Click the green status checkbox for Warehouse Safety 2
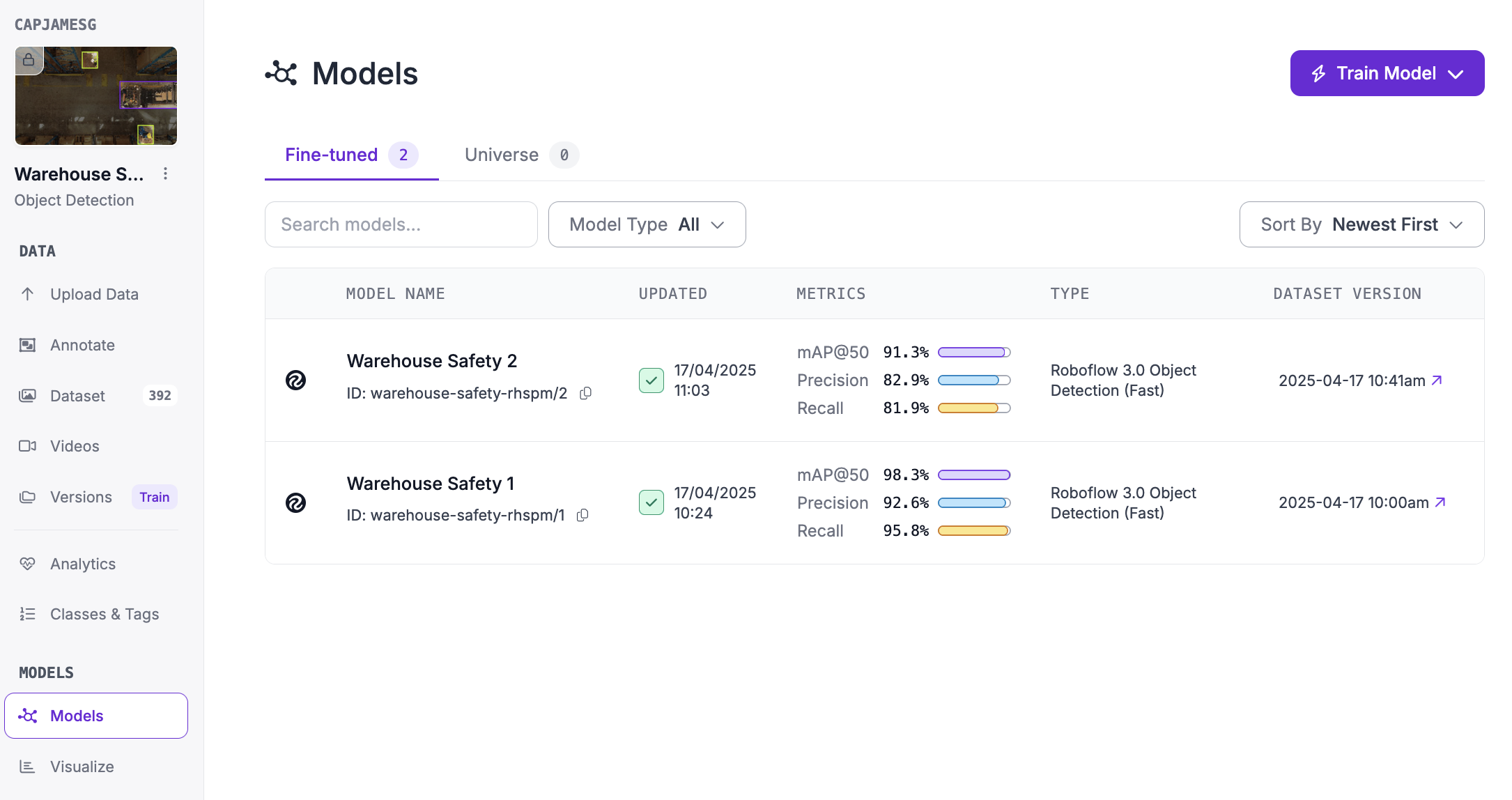Image resolution: width=1512 pixels, height=800 pixels. [651, 380]
